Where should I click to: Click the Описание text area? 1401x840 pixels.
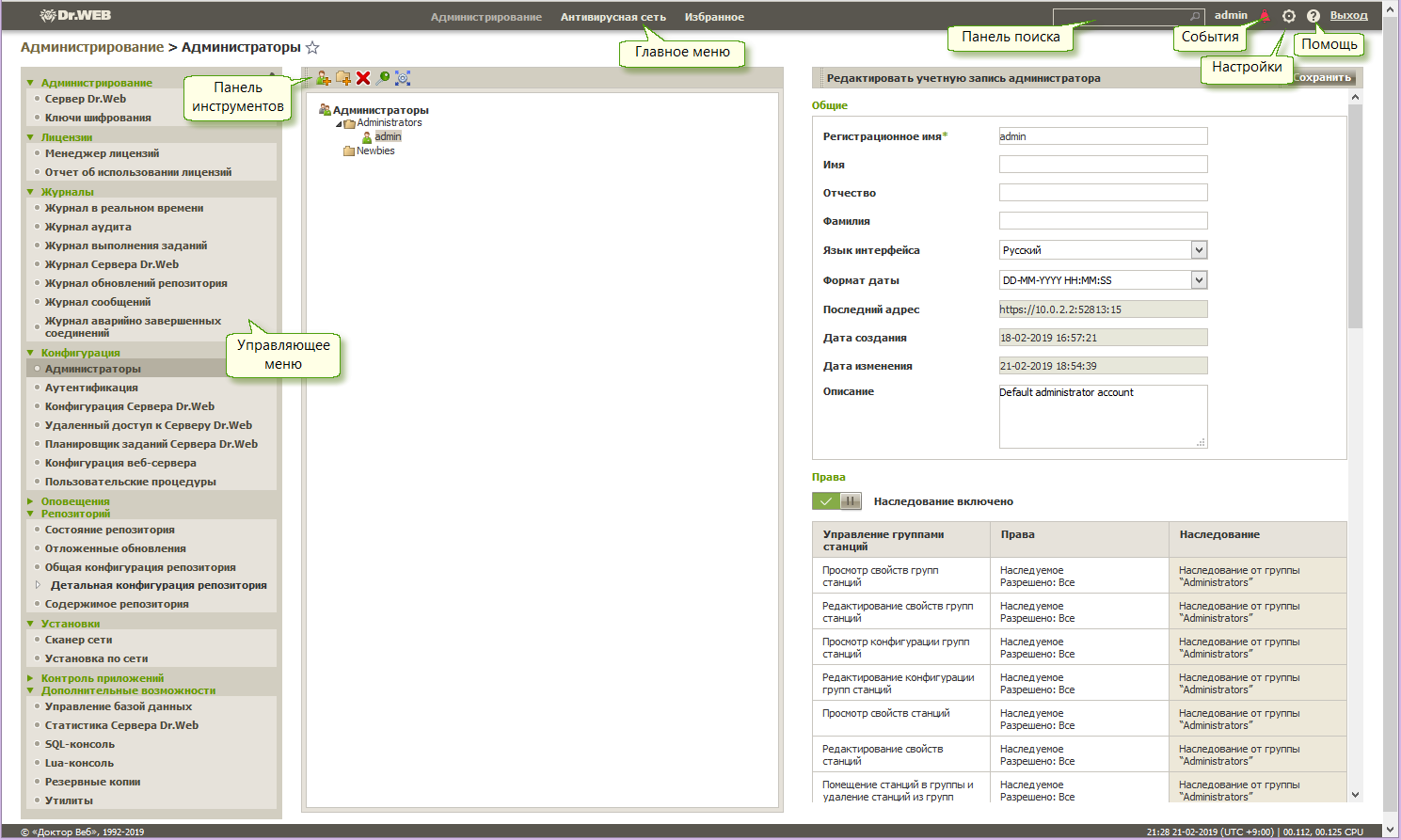pos(1103,417)
